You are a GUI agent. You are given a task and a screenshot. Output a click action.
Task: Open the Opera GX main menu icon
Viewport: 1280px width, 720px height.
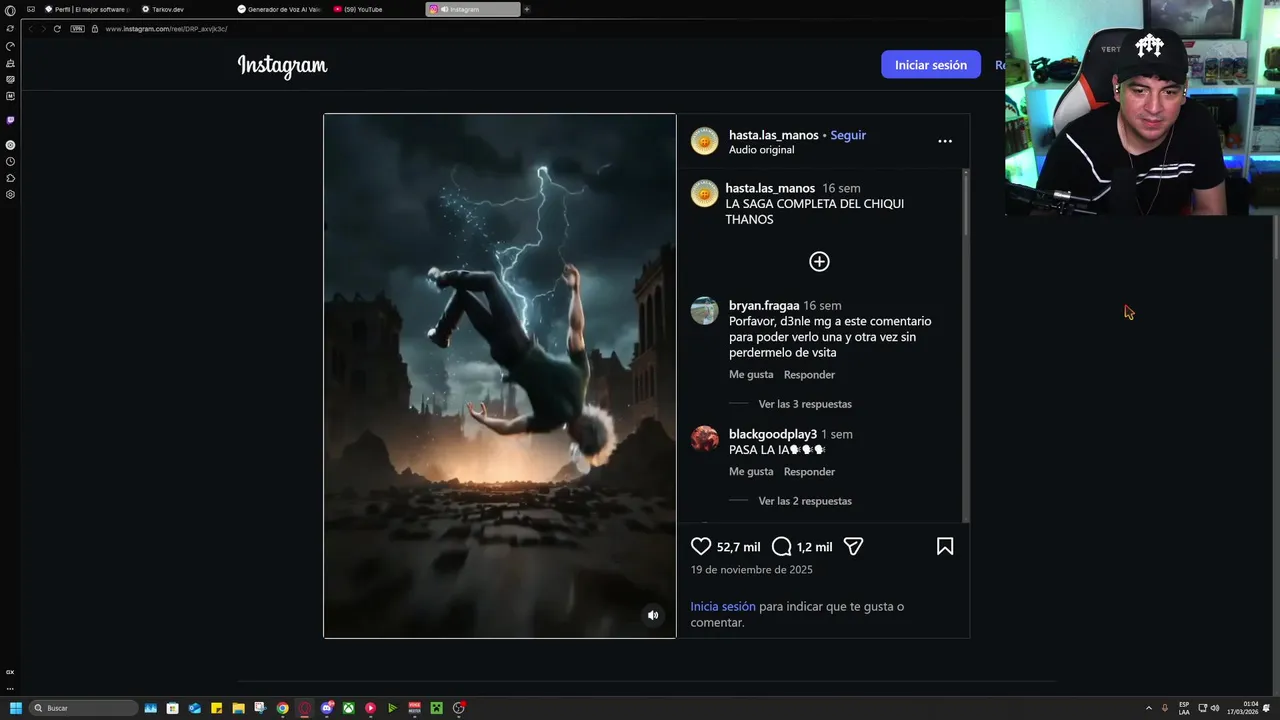tap(10, 10)
